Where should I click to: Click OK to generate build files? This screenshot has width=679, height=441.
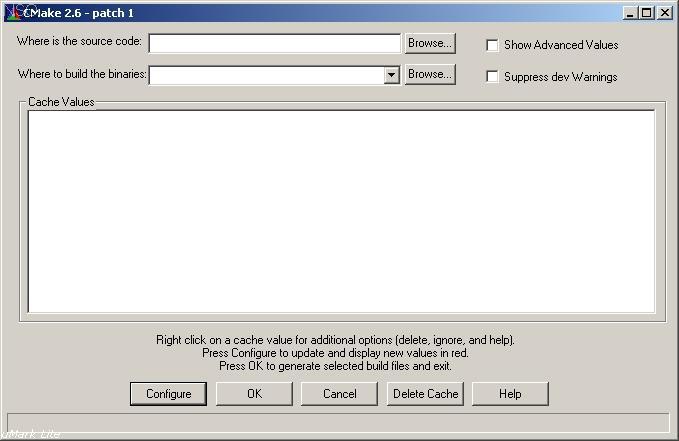(254, 394)
